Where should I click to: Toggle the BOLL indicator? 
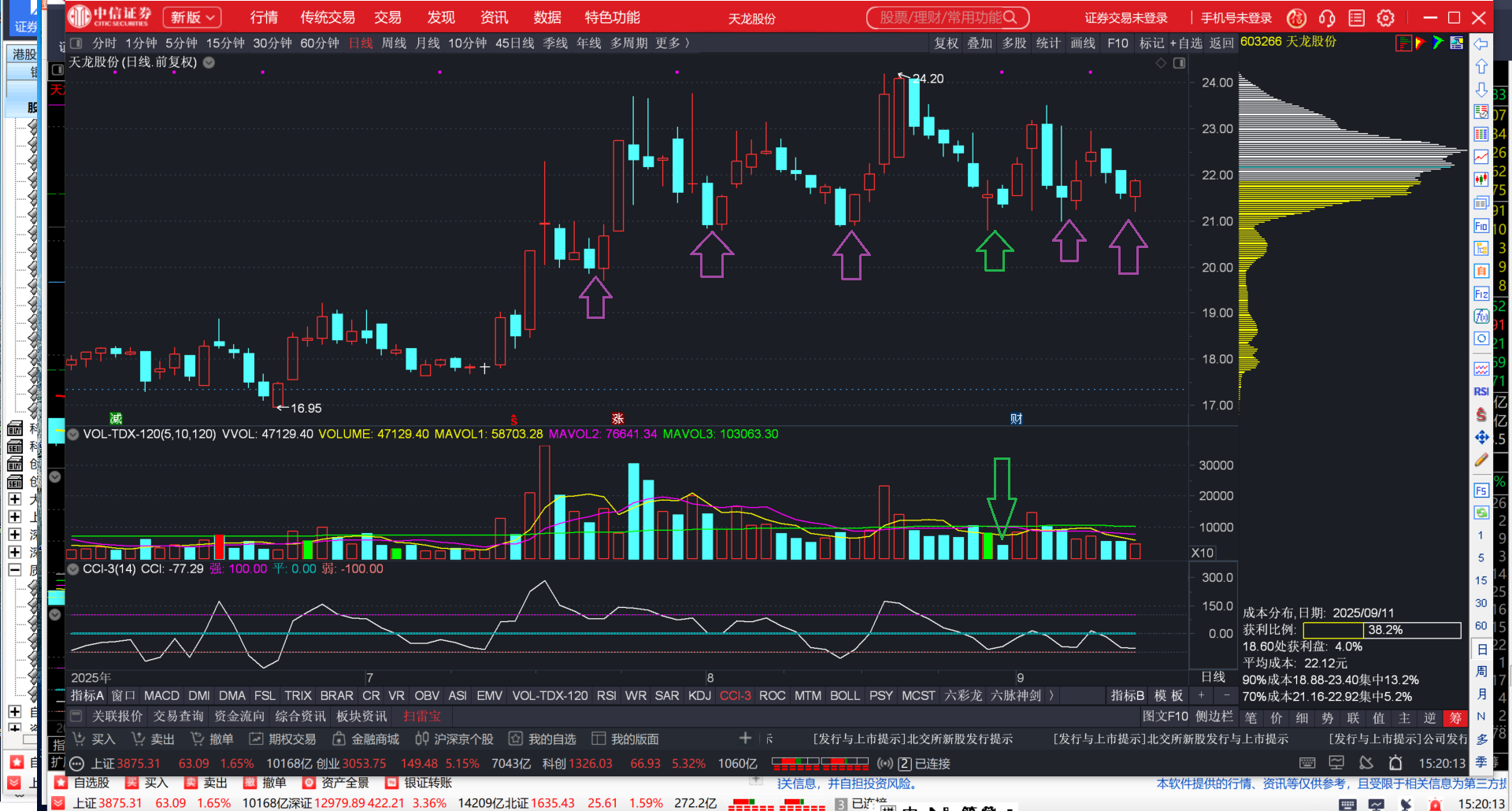(845, 696)
